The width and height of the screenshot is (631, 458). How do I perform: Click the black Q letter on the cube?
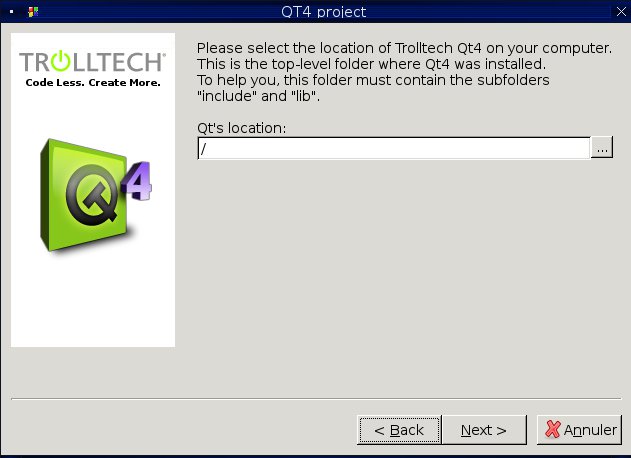93,195
